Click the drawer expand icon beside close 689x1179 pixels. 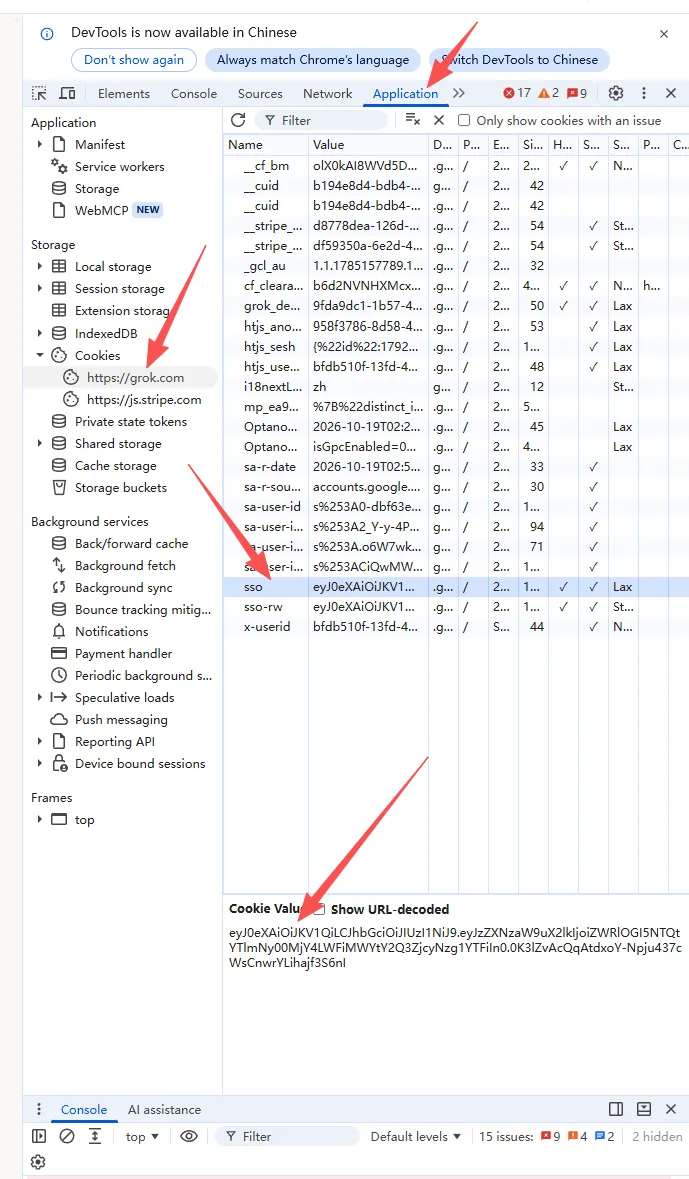[x=644, y=1109]
